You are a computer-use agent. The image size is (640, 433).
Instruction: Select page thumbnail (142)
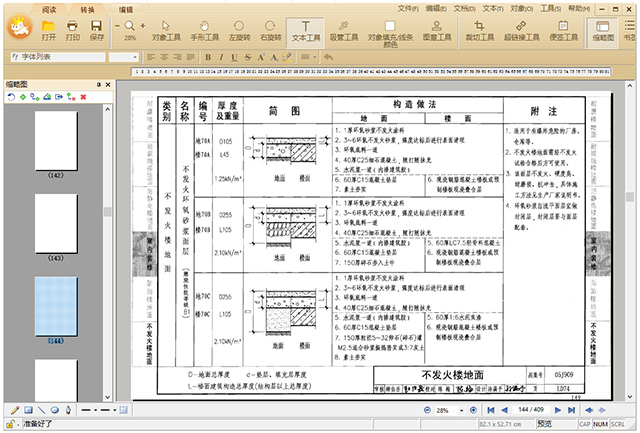56,141
